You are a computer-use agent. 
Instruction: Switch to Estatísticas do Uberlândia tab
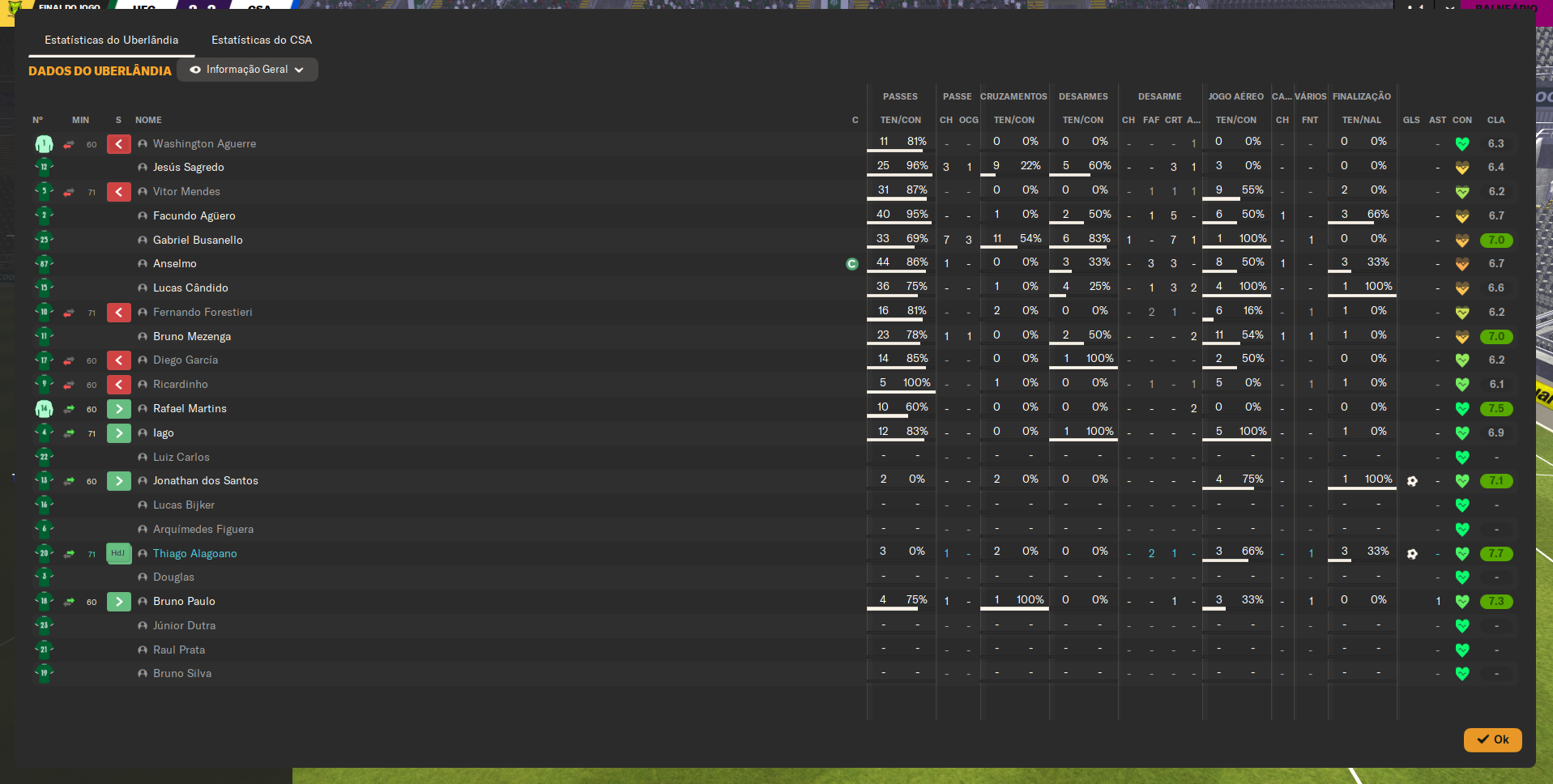[111, 40]
